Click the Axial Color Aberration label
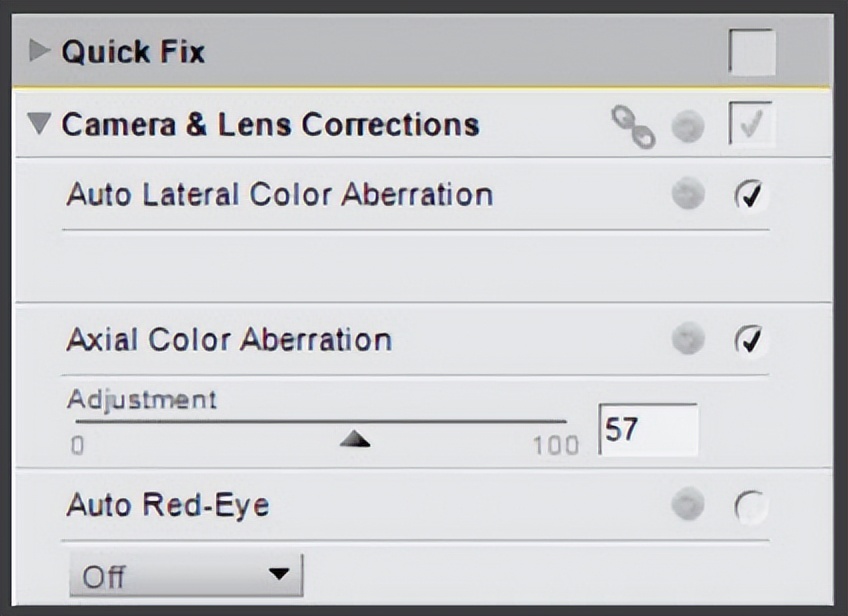848x616 pixels. pyautogui.click(x=229, y=340)
